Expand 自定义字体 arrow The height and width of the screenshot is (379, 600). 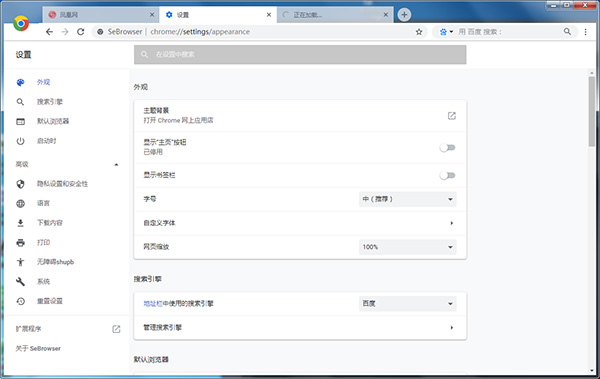pyautogui.click(x=452, y=223)
